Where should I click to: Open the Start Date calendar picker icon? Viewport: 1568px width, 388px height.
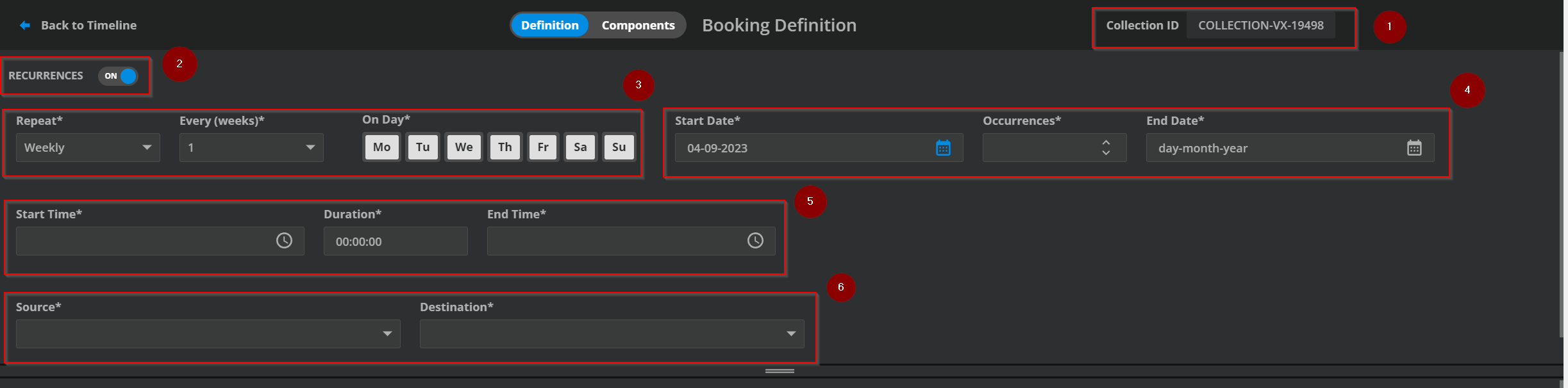943,148
